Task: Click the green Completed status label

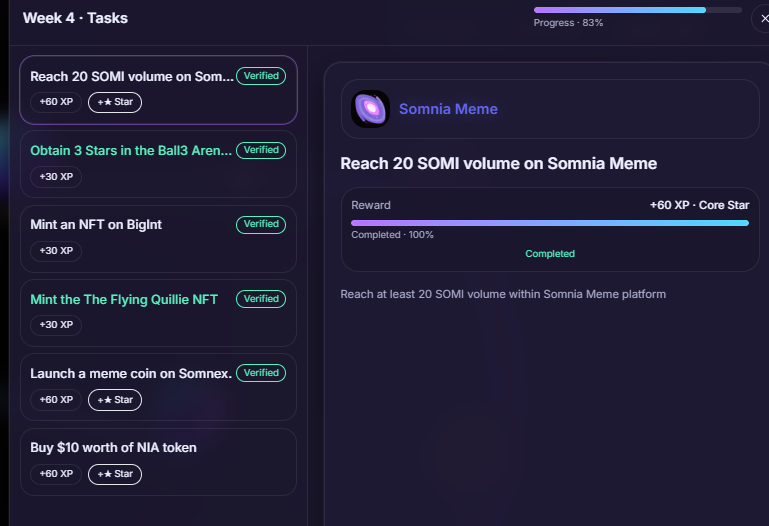Action: coord(550,254)
